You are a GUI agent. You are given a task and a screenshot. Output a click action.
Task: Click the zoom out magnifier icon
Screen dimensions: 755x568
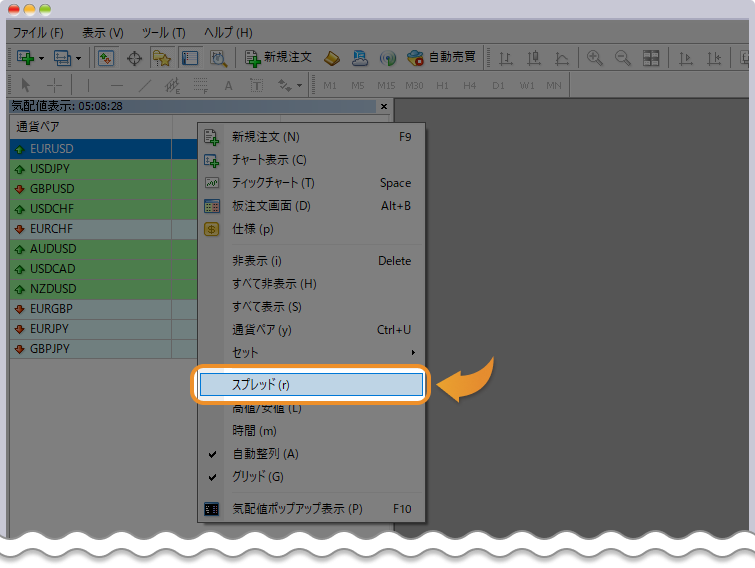(x=623, y=58)
